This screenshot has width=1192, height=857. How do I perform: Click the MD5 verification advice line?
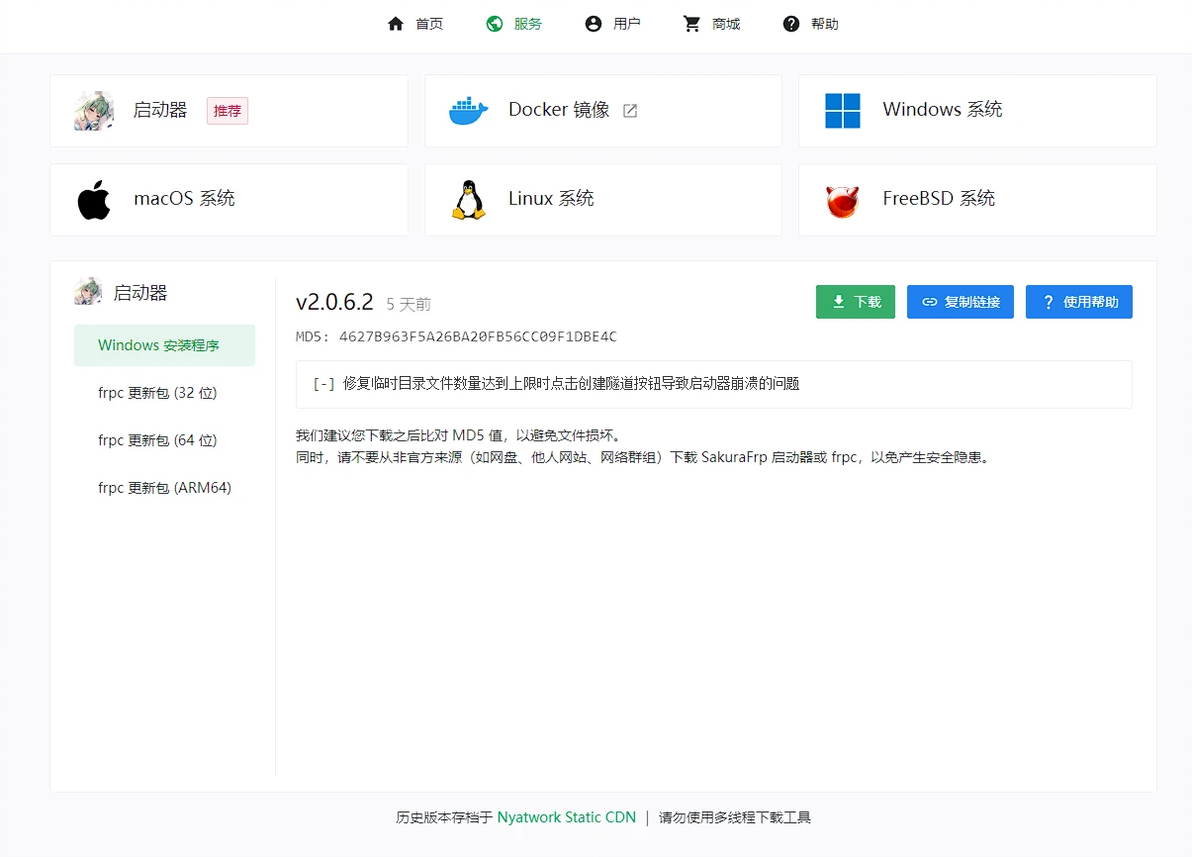tap(458, 436)
